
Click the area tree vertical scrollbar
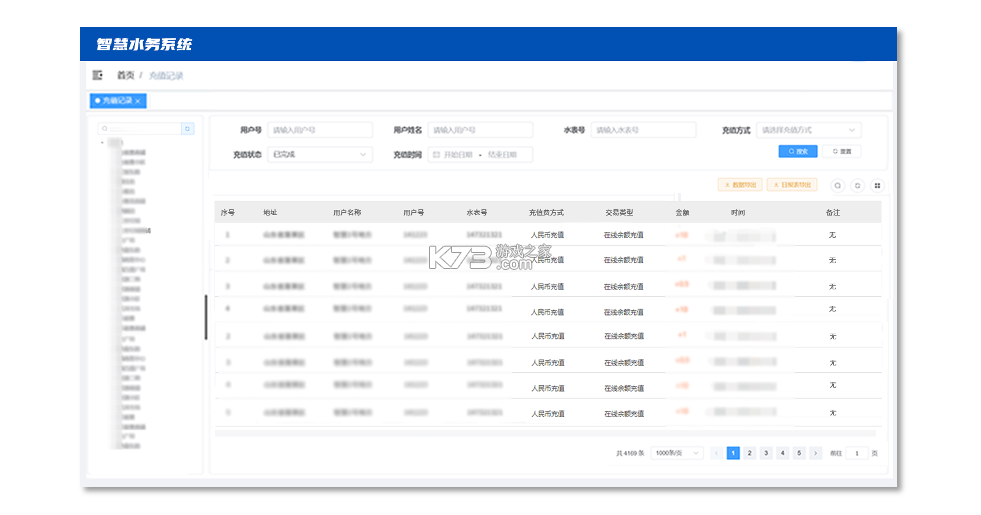tap(206, 317)
